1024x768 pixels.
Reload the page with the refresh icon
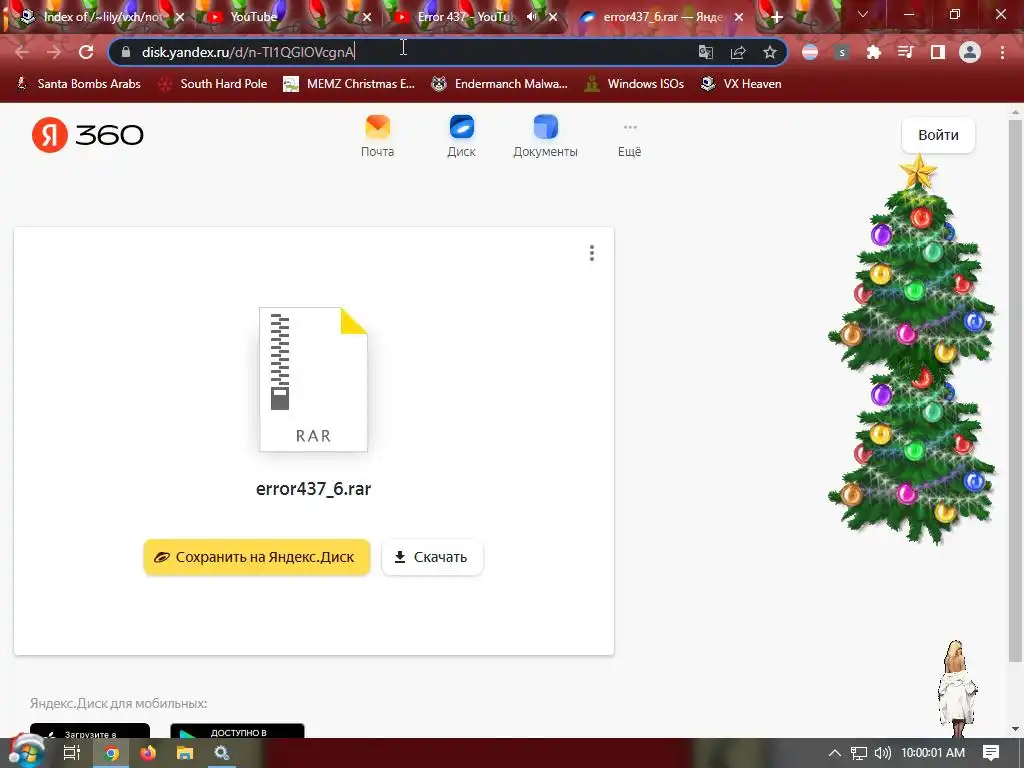[x=86, y=52]
